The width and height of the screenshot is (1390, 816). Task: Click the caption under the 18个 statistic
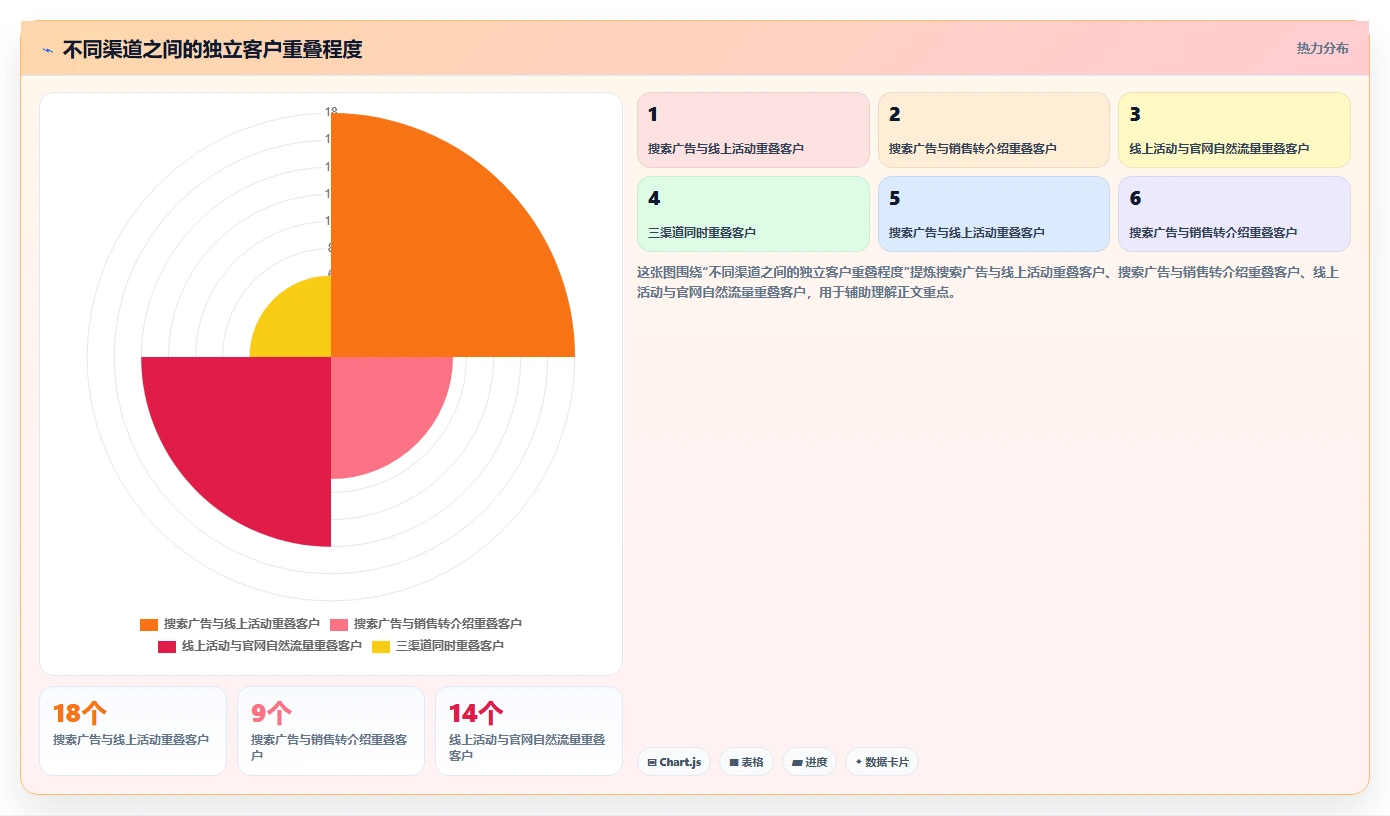(x=131, y=740)
